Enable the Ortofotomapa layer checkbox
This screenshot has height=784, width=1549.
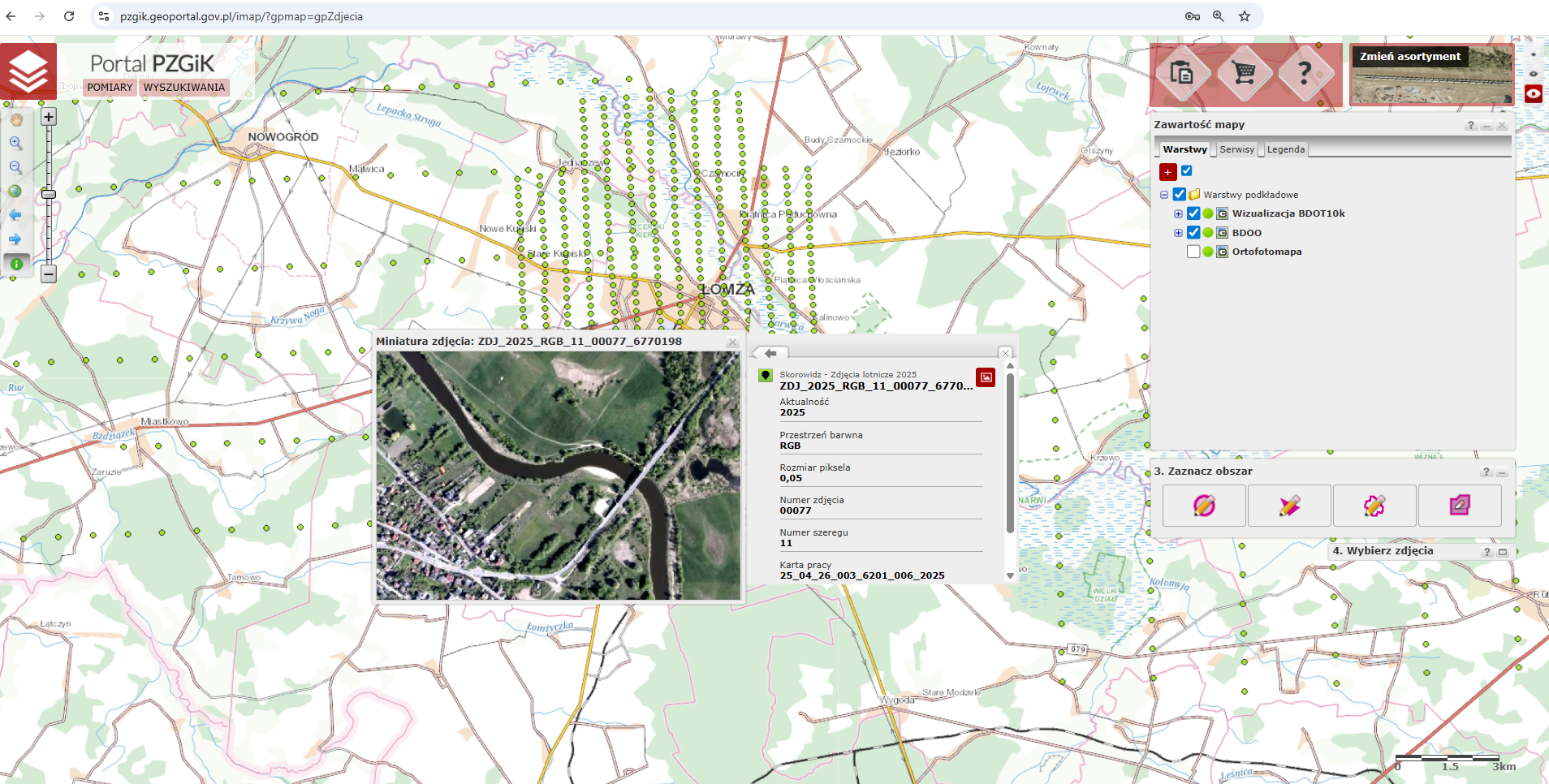pos(1193,252)
